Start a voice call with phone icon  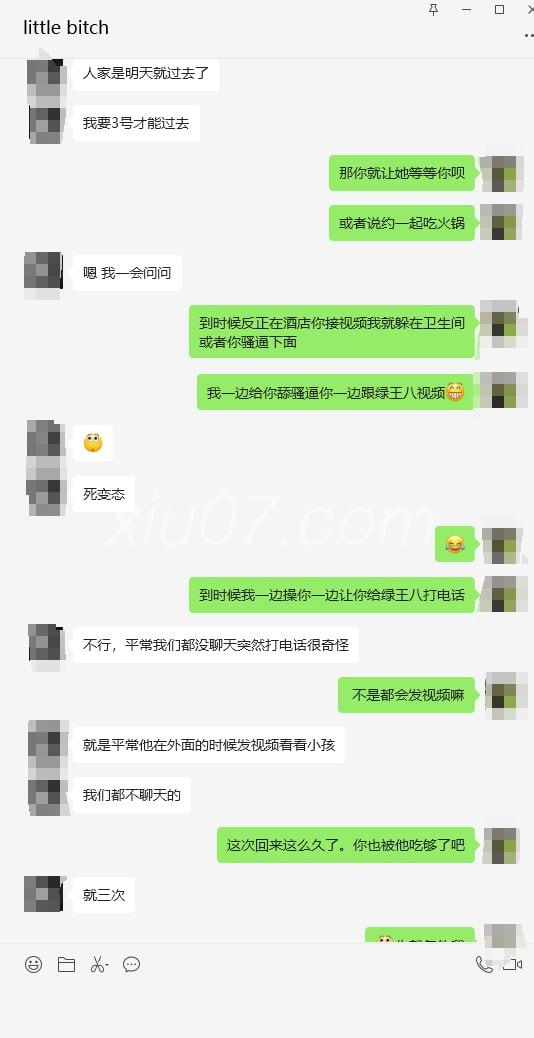[484, 965]
